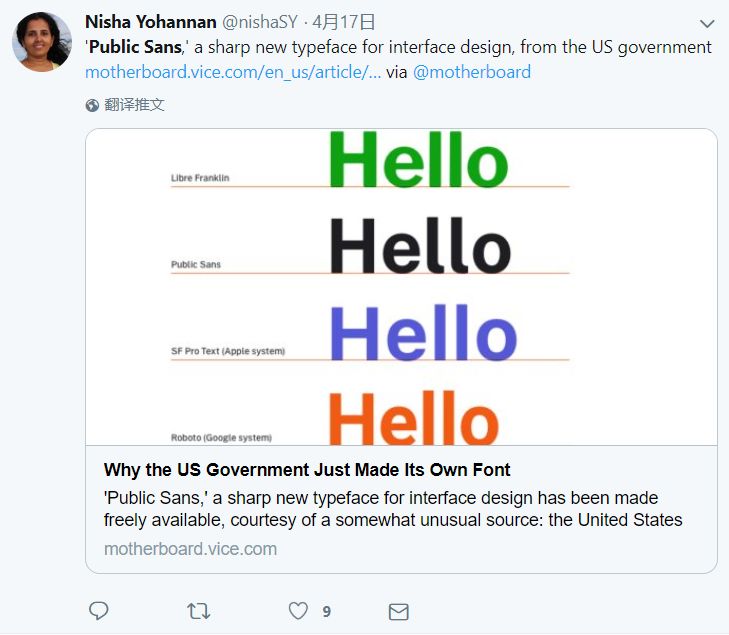Viewport: 729px width, 635px height.
Task: Open the motherboard.vice.com/en_us/article link in tweet text
Action: click(x=233, y=72)
